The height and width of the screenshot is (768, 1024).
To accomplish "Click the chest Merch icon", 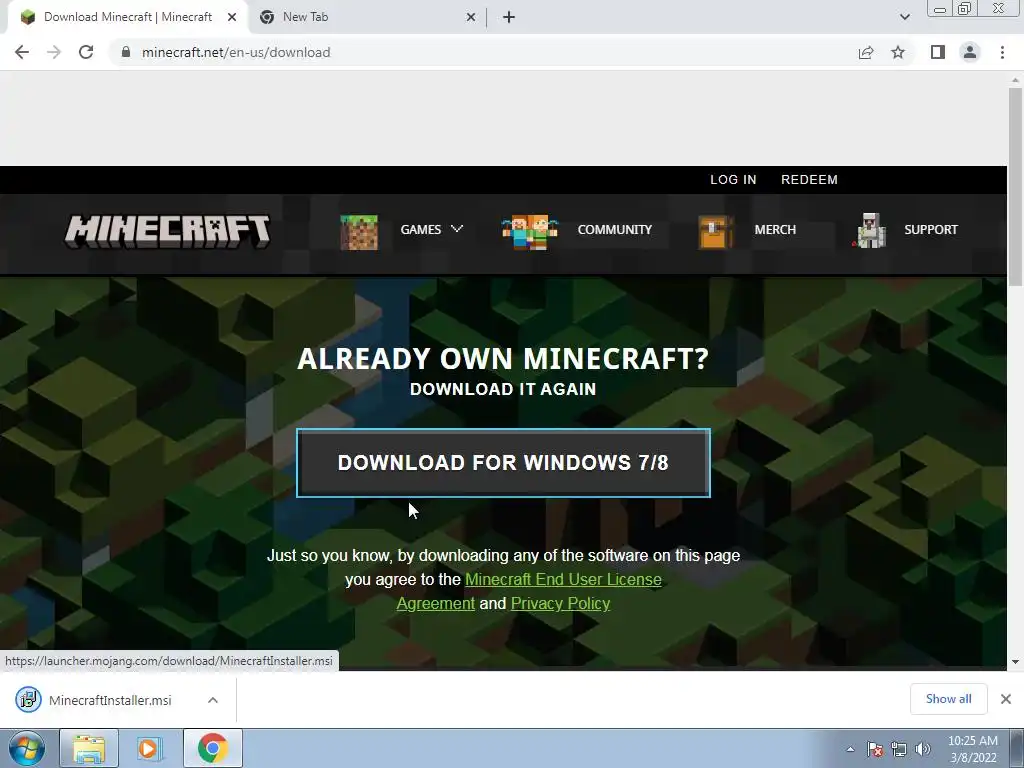I will click(716, 231).
